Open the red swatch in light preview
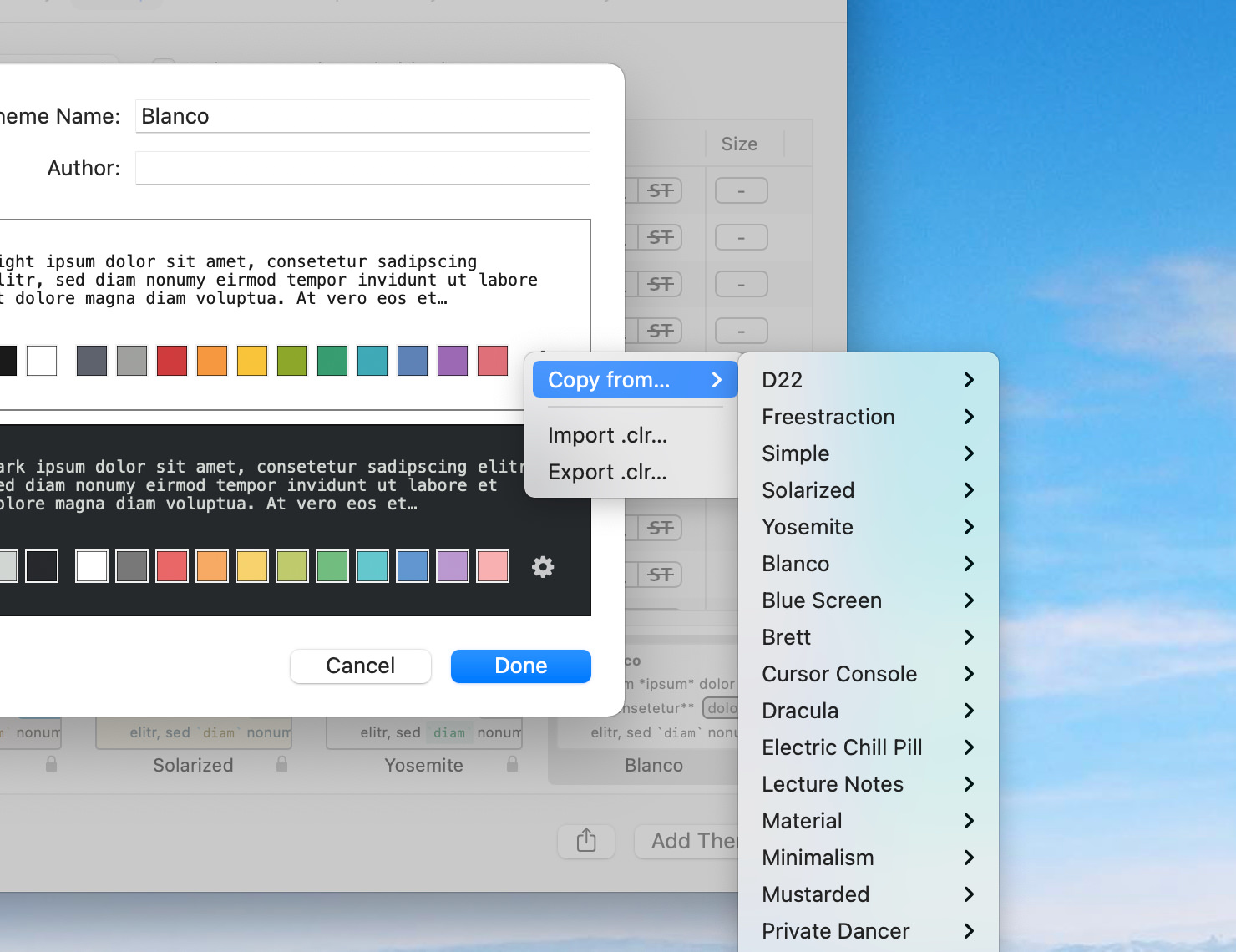1236x952 pixels. [172, 361]
